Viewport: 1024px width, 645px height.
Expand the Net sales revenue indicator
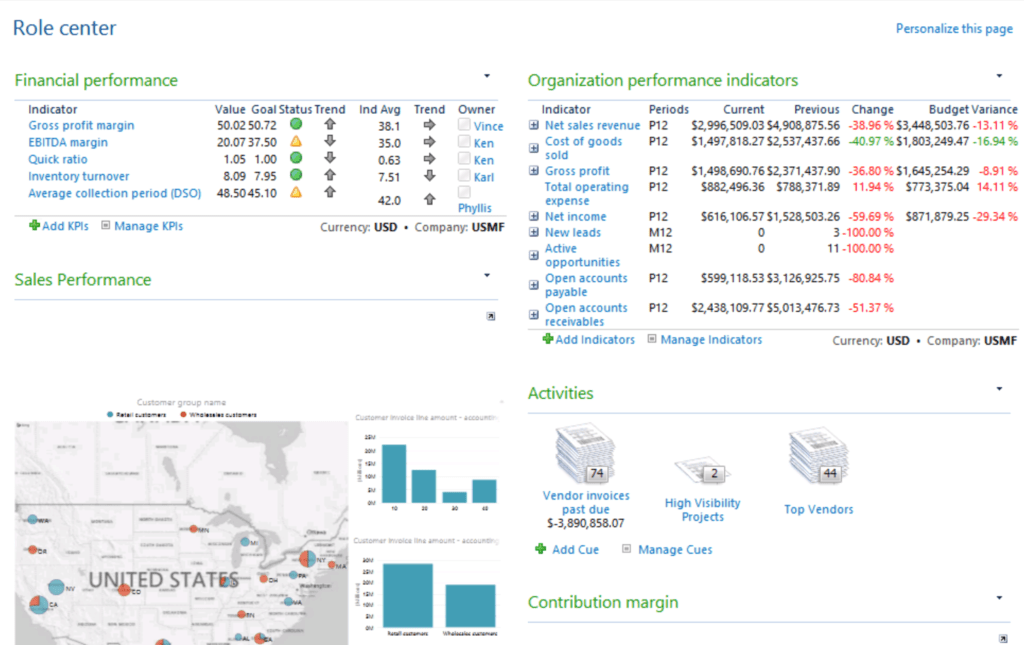[533, 125]
